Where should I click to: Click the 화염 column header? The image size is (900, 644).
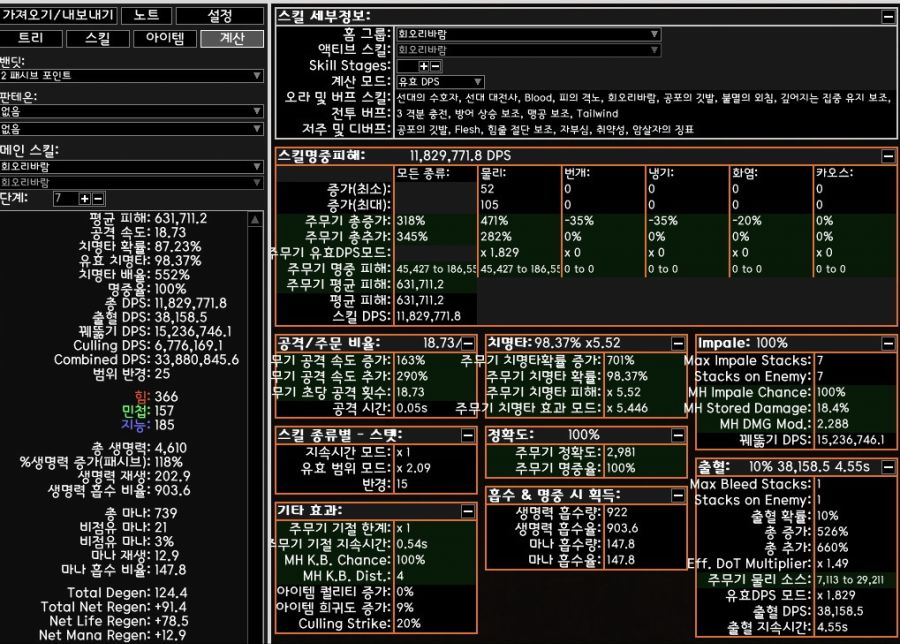(744, 173)
